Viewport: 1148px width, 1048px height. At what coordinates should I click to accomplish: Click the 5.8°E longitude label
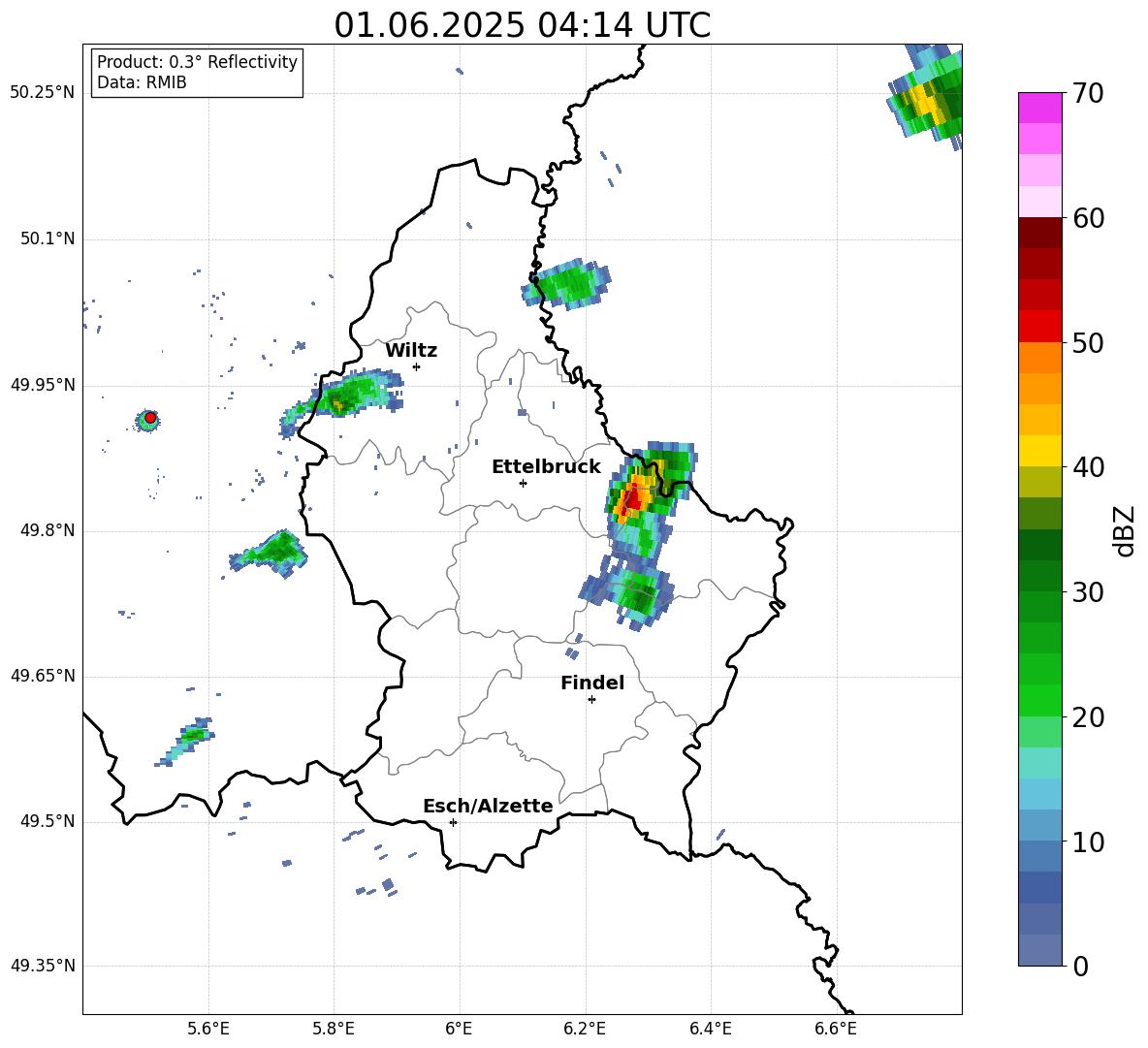click(x=334, y=1029)
